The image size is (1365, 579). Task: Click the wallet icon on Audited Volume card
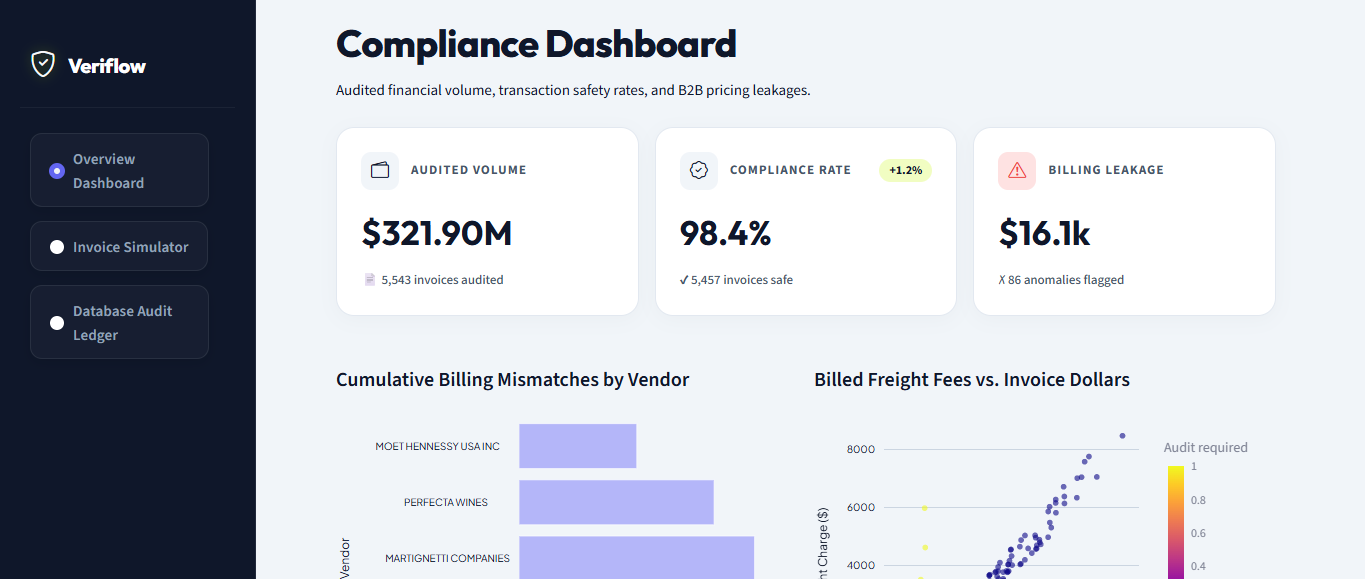tap(380, 170)
